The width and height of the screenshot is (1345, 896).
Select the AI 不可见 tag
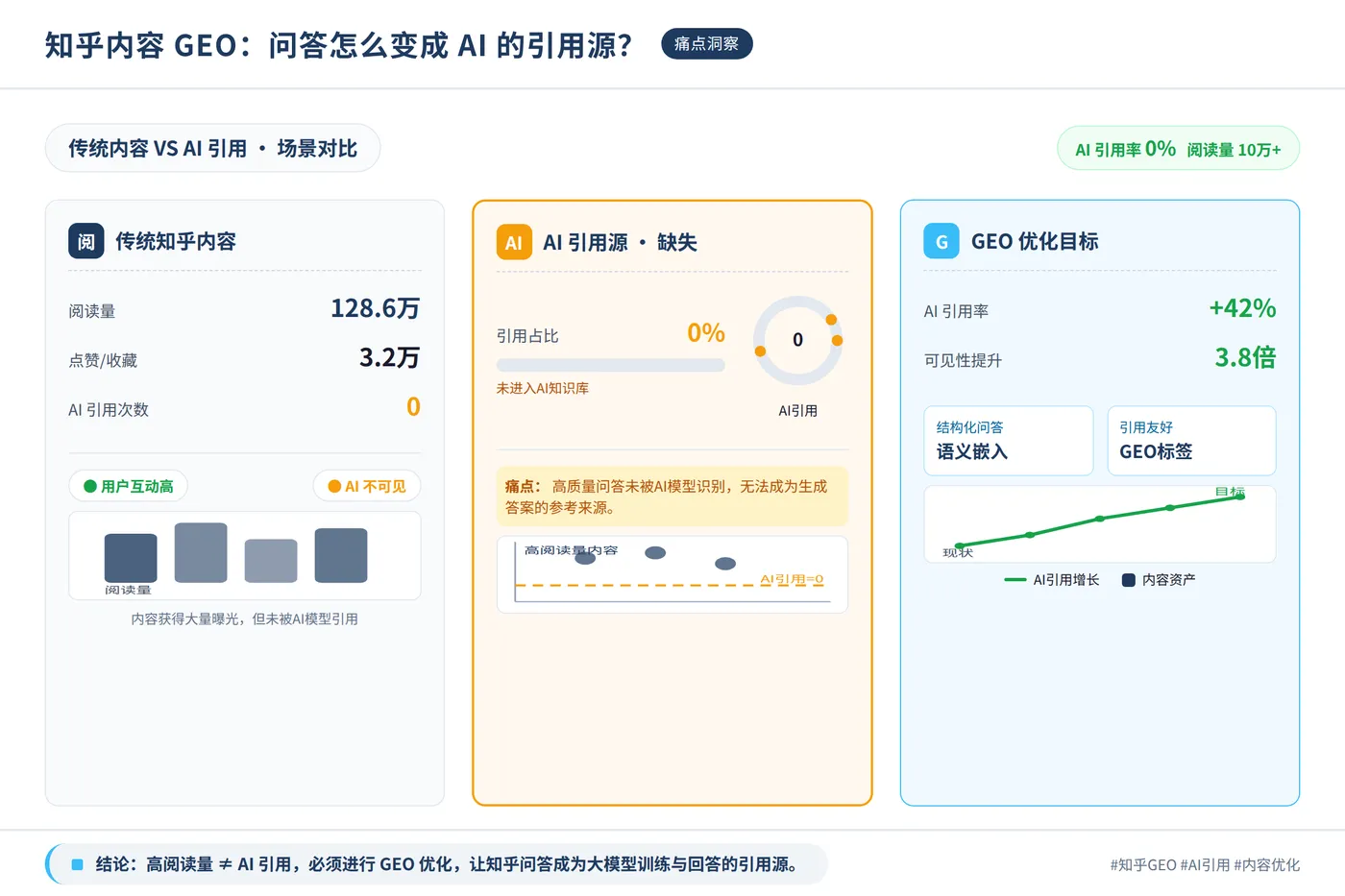367,486
